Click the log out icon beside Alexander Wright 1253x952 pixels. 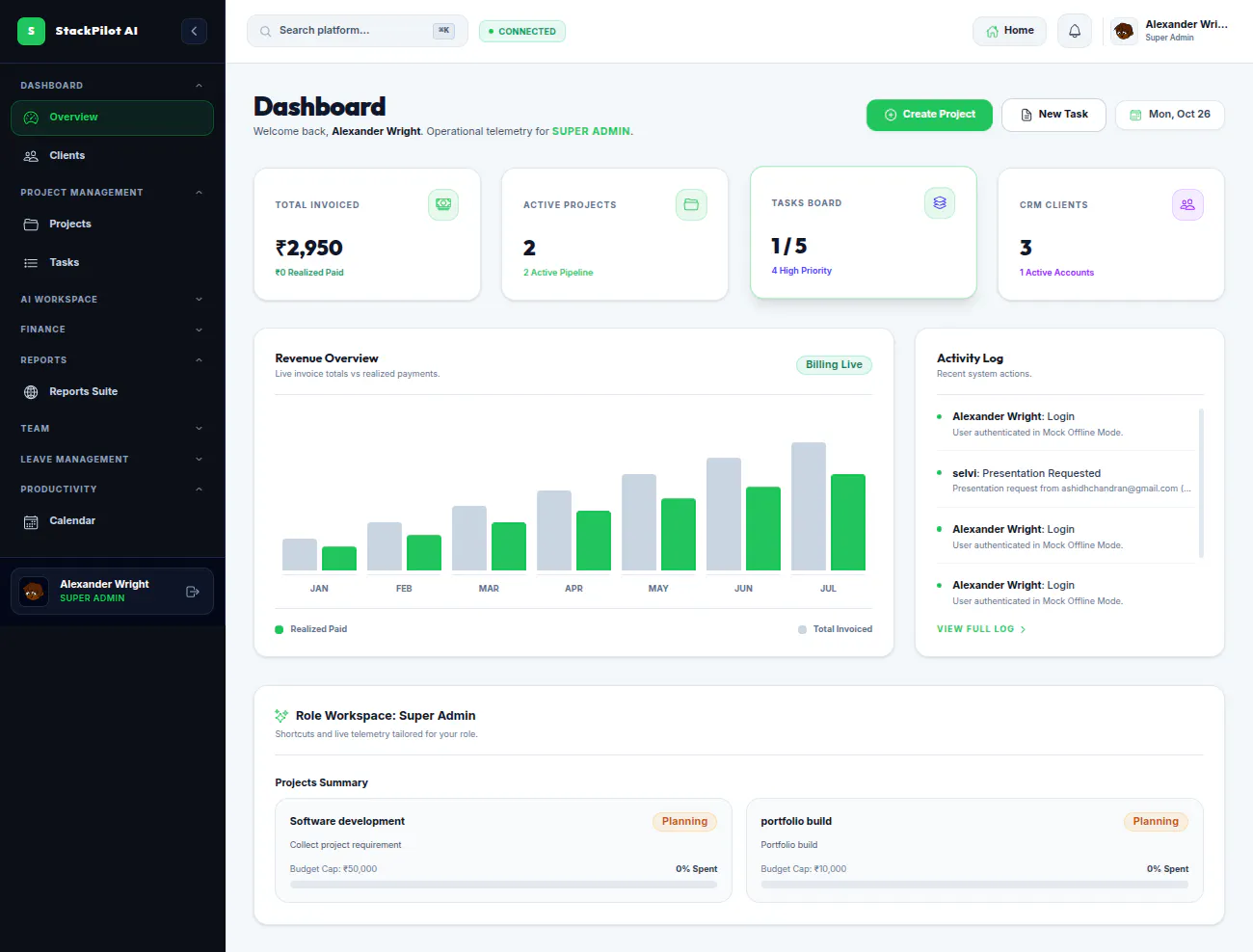pyautogui.click(x=193, y=592)
